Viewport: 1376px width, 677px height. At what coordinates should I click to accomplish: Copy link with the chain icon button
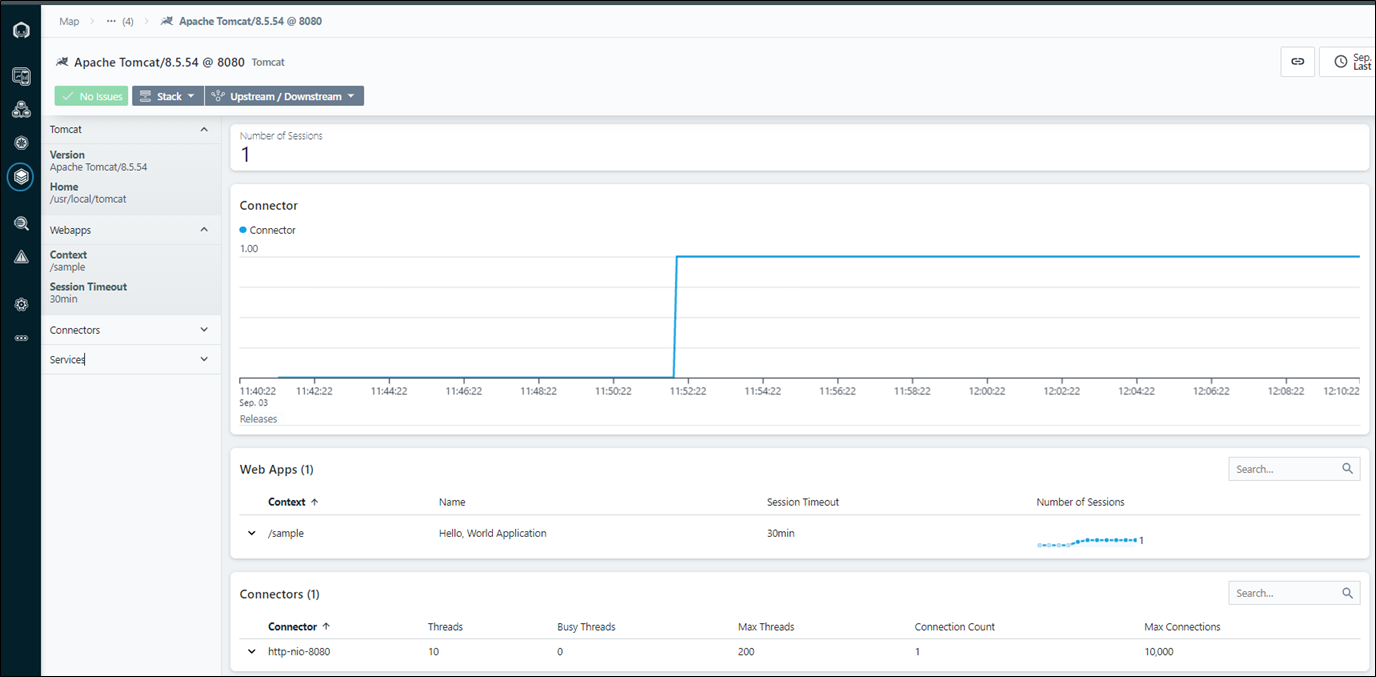pos(1297,61)
